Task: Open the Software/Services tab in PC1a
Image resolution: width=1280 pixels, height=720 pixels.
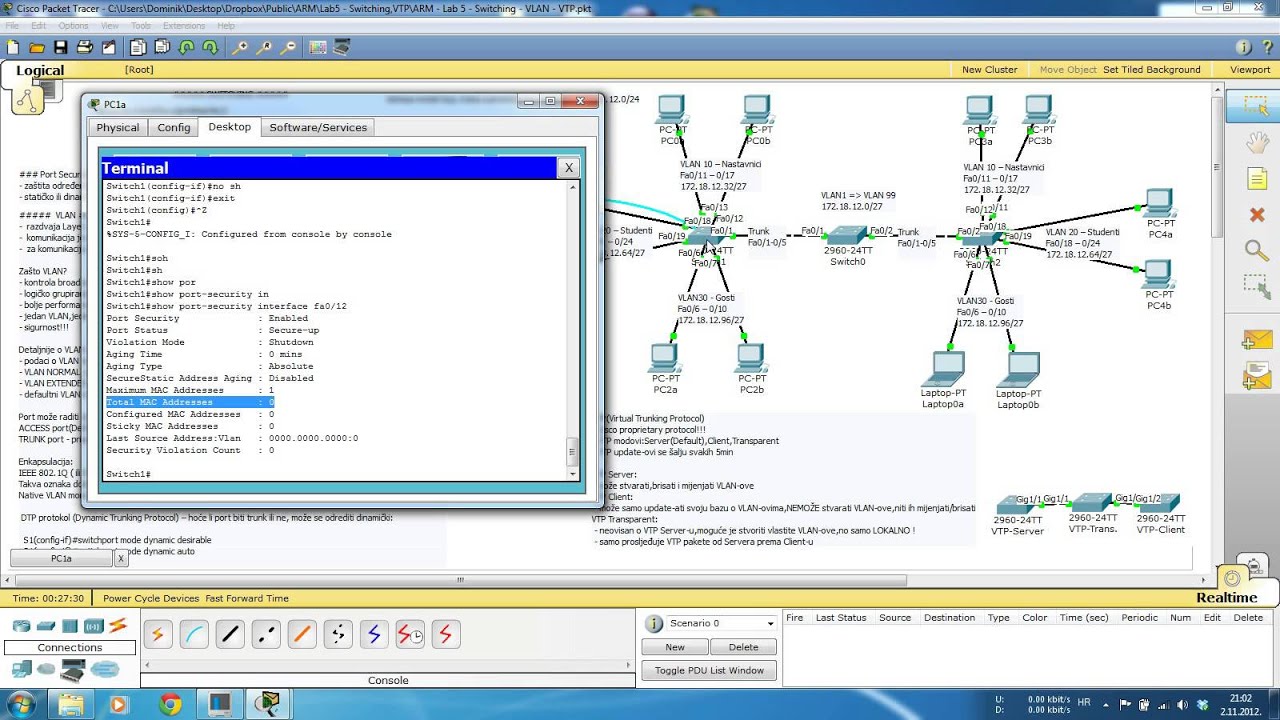Action: tap(318, 127)
